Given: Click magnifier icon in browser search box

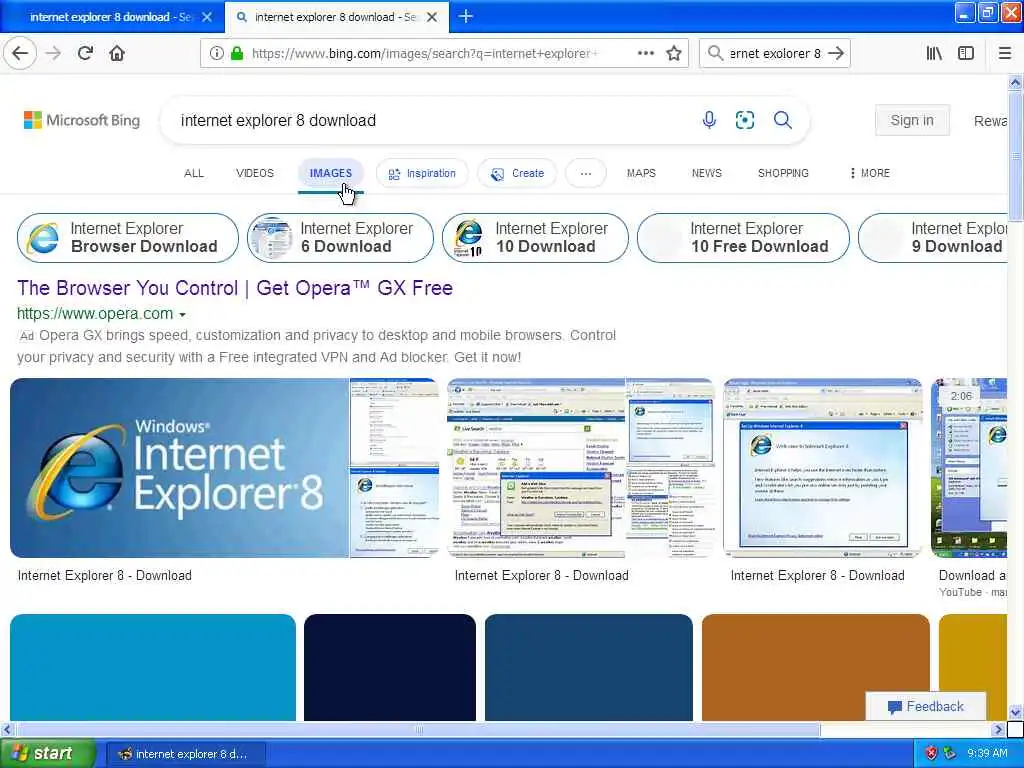Looking at the screenshot, I should click(x=715, y=54).
